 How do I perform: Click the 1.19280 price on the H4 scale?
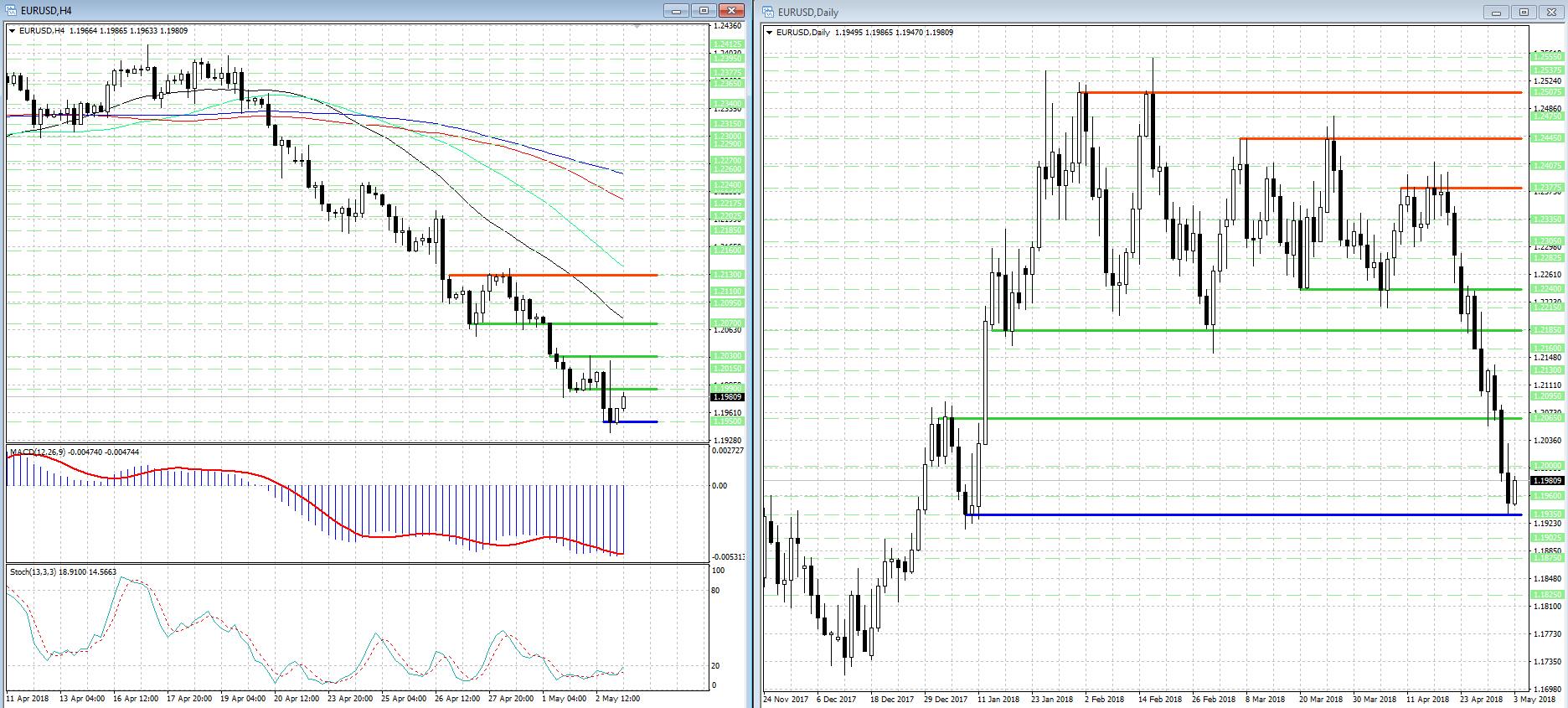(727, 440)
